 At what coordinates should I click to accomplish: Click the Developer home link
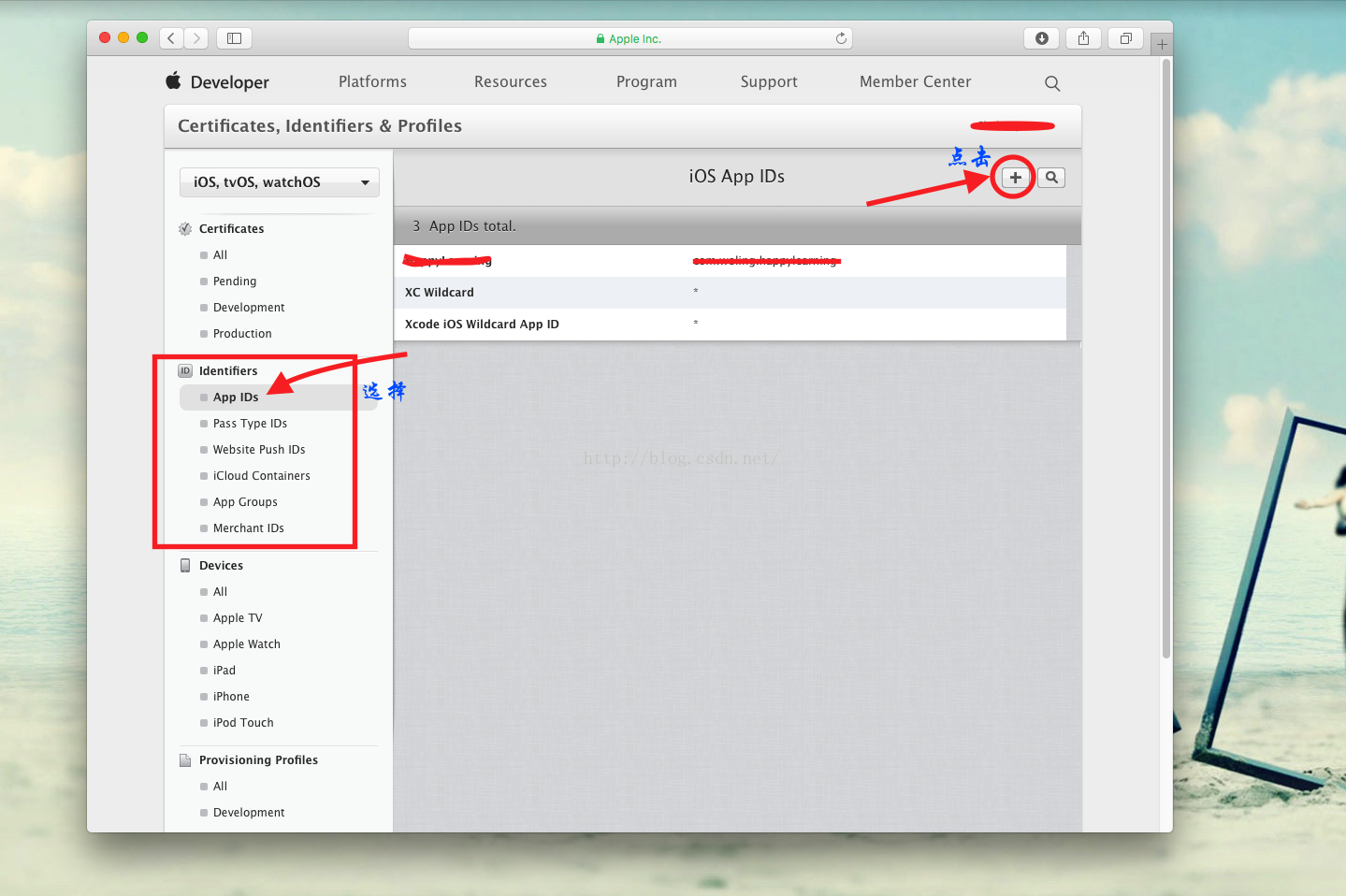230,82
